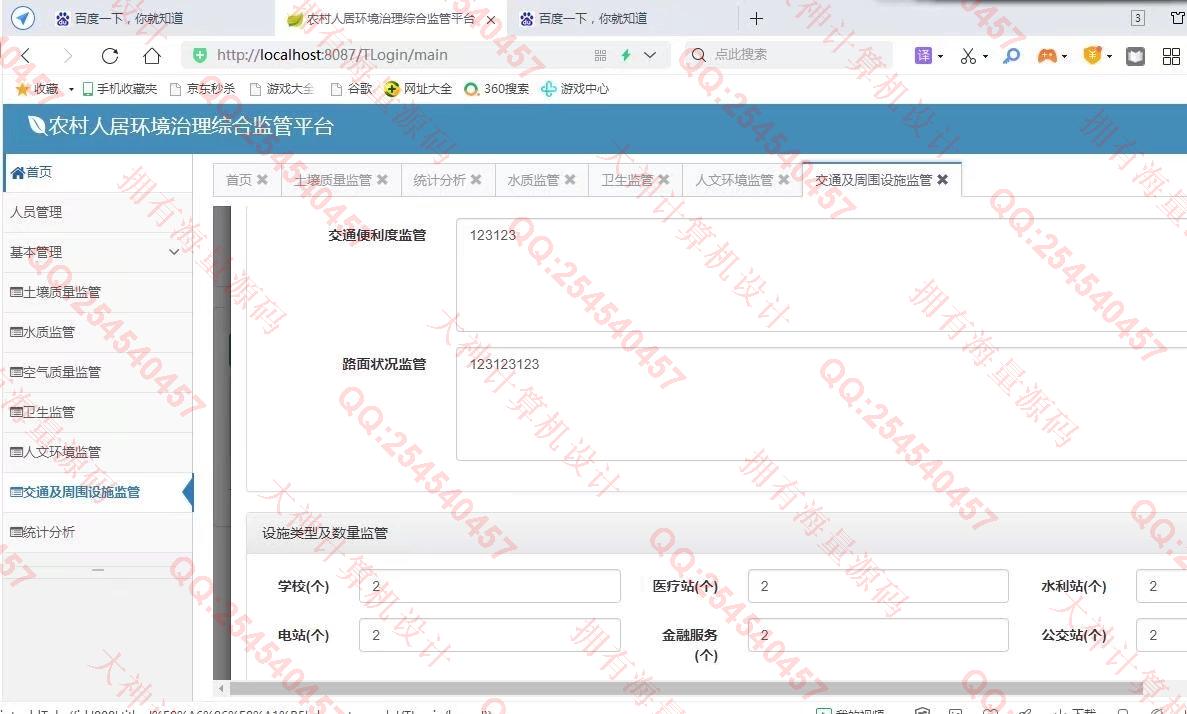This screenshot has width=1187, height=714.
Task: Open the reading mode book icon
Action: click(1136, 56)
